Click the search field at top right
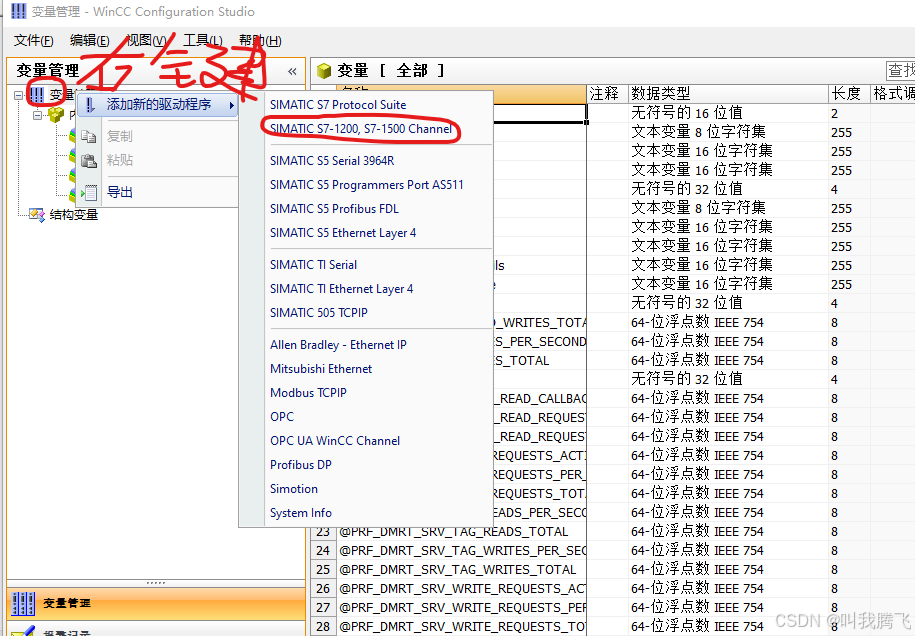The width and height of the screenshot is (915, 636). [x=900, y=71]
